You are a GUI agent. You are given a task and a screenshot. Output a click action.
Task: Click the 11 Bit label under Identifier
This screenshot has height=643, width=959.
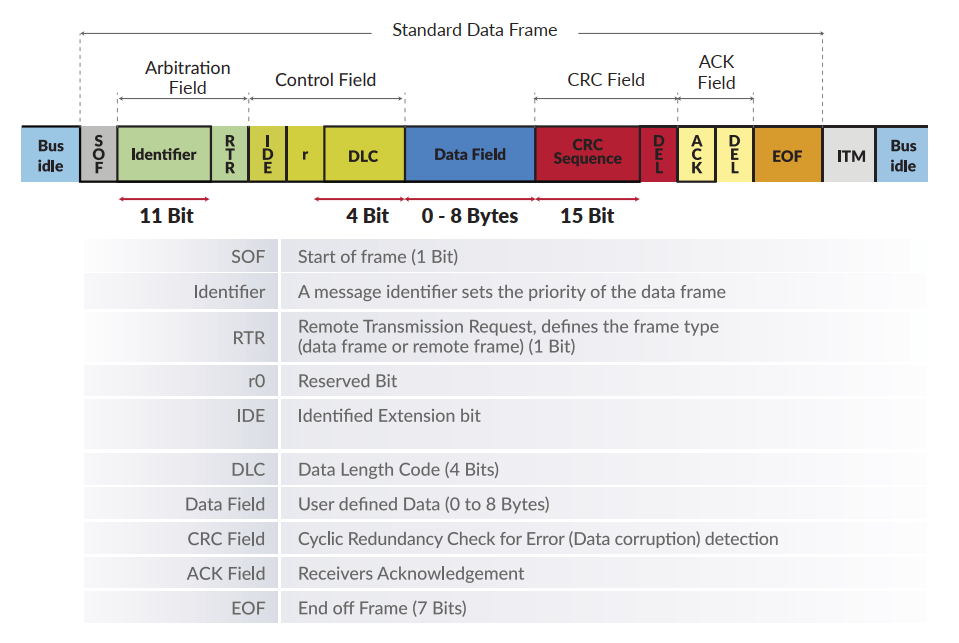click(166, 215)
